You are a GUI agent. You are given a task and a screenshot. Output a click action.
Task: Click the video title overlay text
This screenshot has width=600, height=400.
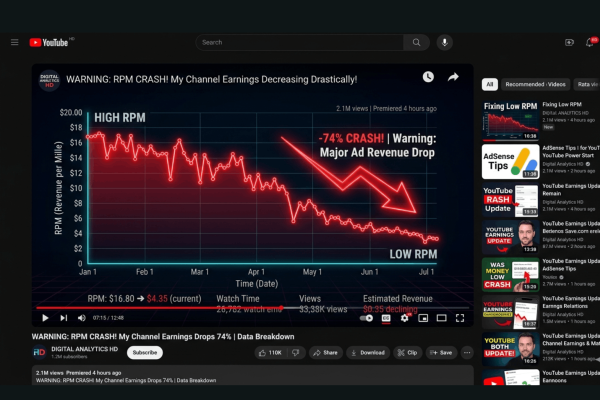pyautogui.click(x=211, y=80)
